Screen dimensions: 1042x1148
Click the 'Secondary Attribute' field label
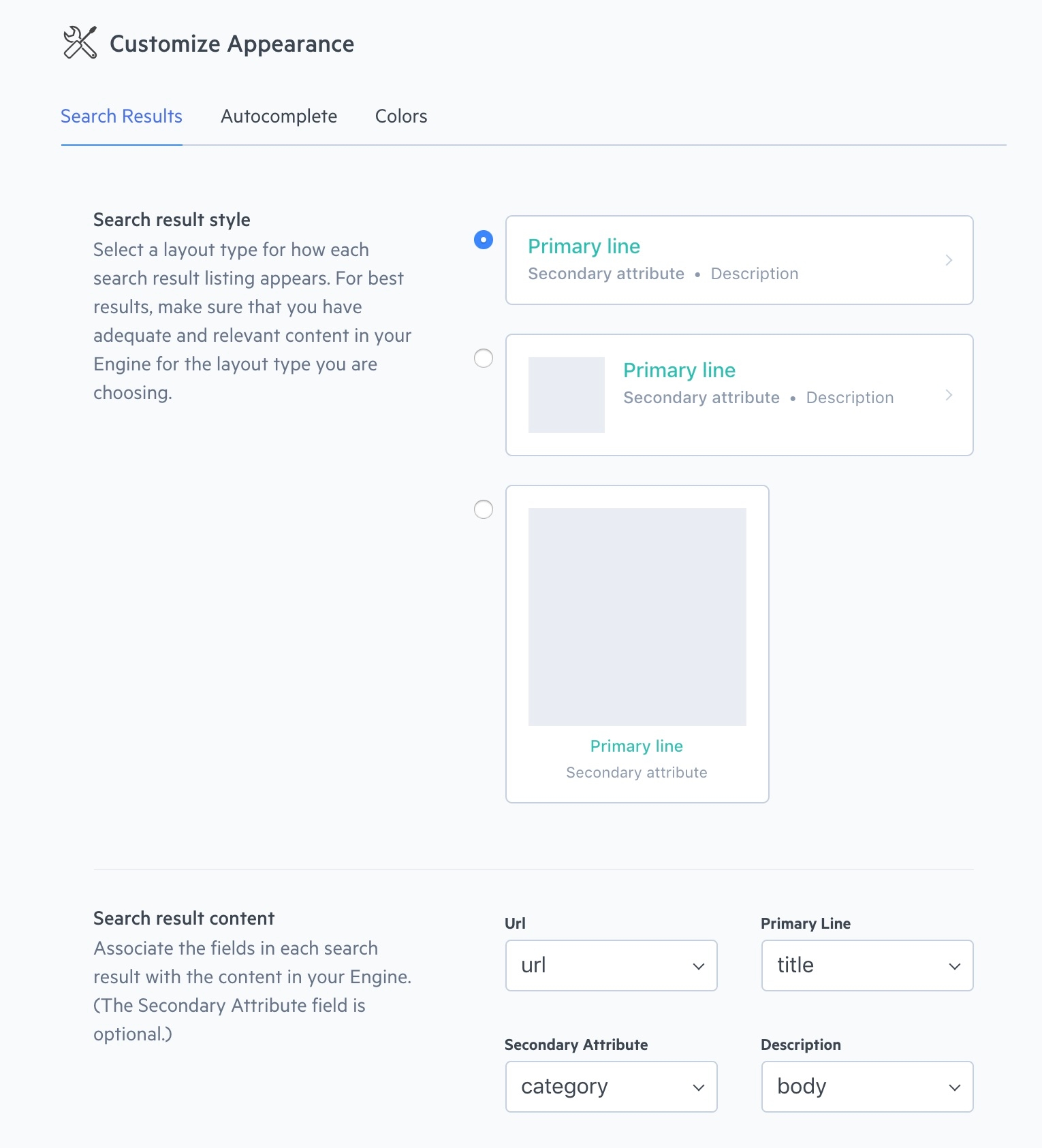[x=576, y=1045]
